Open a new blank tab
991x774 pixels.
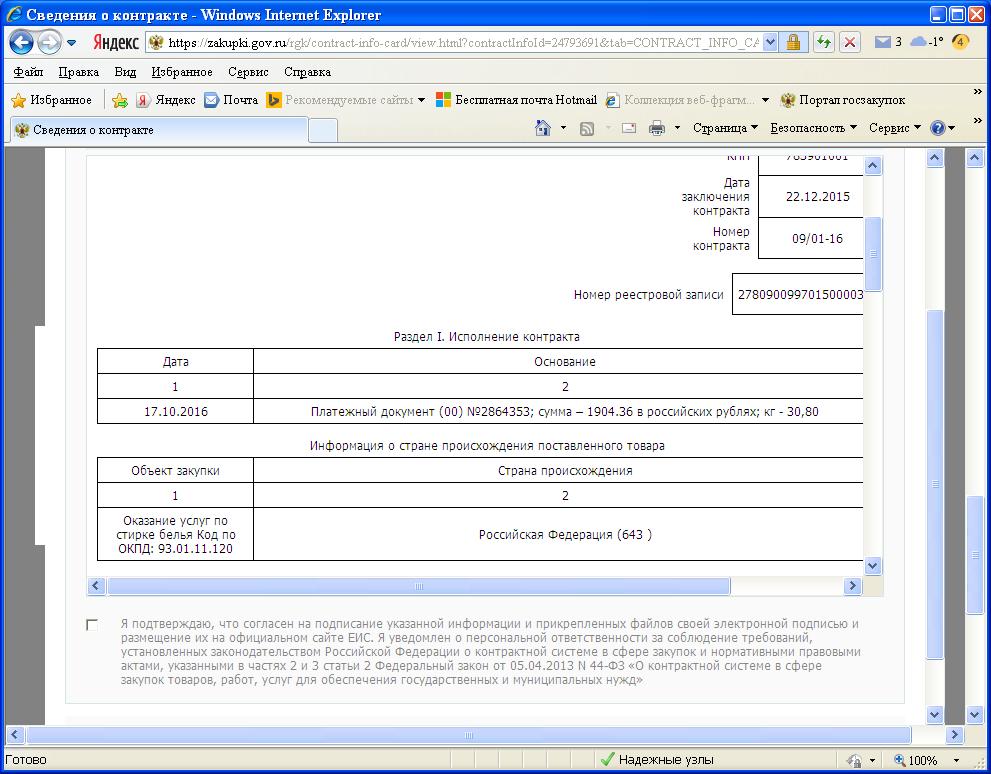323,131
